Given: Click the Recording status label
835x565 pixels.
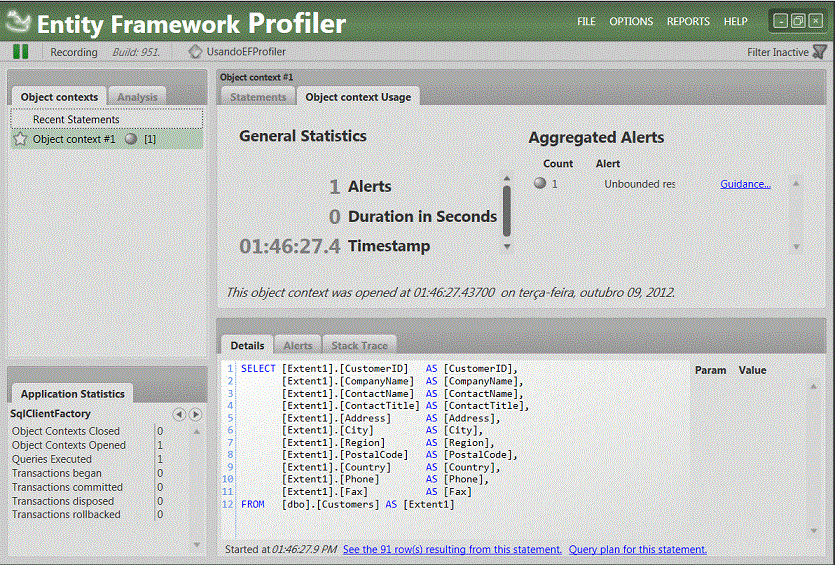Looking at the screenshot, I should [x=73, y=52].
